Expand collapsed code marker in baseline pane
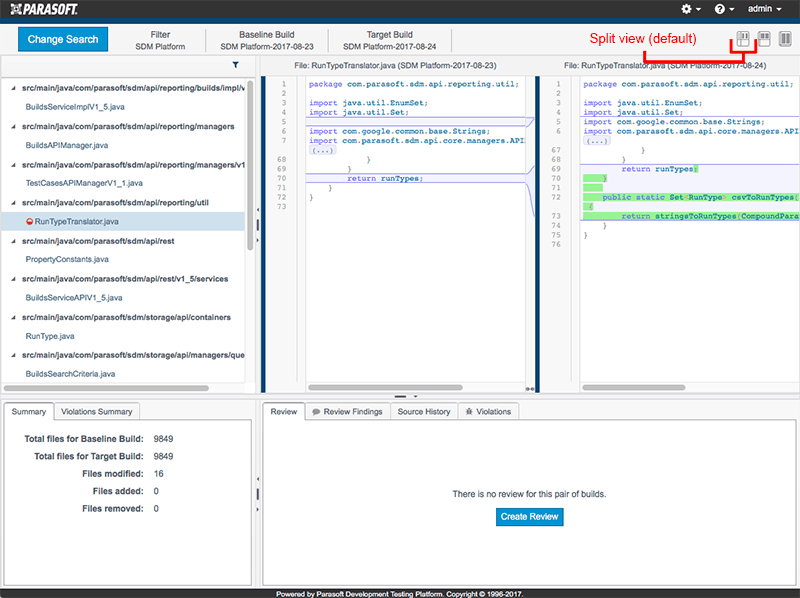The image size is (800, 598). (322, 151)
